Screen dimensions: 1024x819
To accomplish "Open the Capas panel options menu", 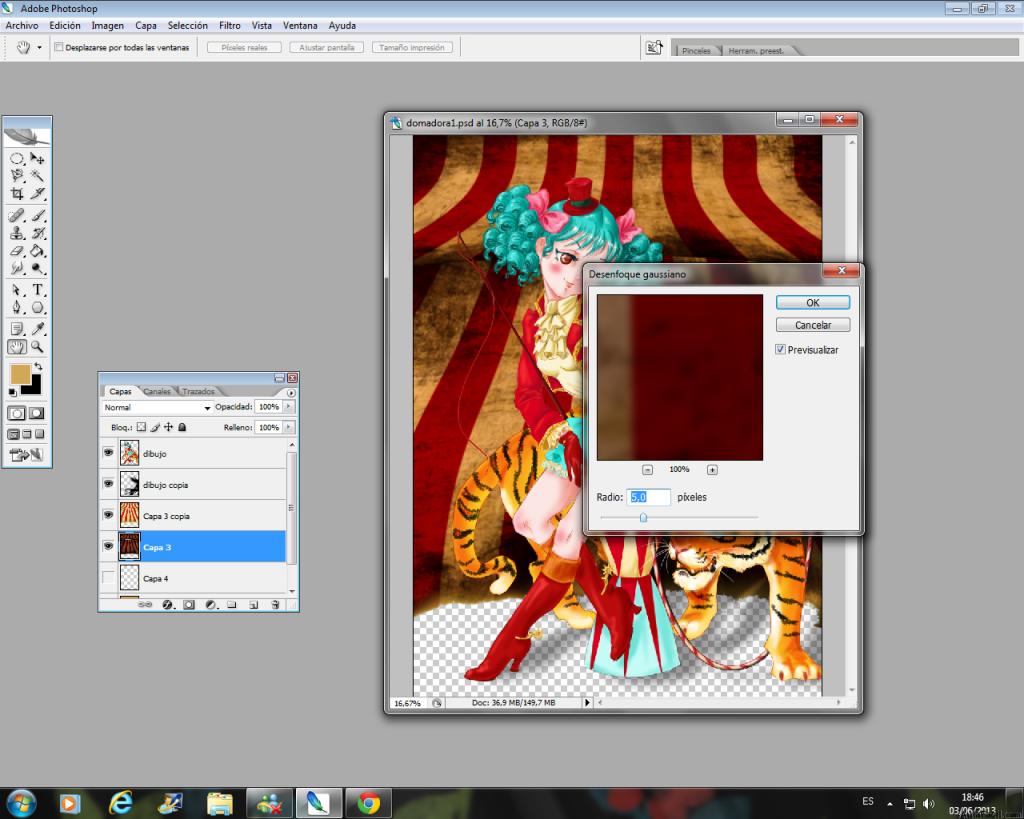I will [x=291, y=393].
